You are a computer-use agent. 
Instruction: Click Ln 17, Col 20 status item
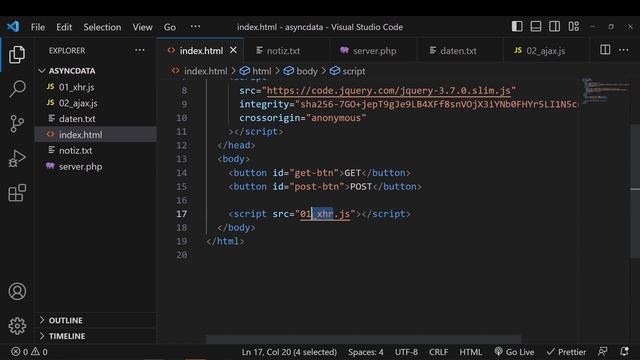tap(289, 352)
